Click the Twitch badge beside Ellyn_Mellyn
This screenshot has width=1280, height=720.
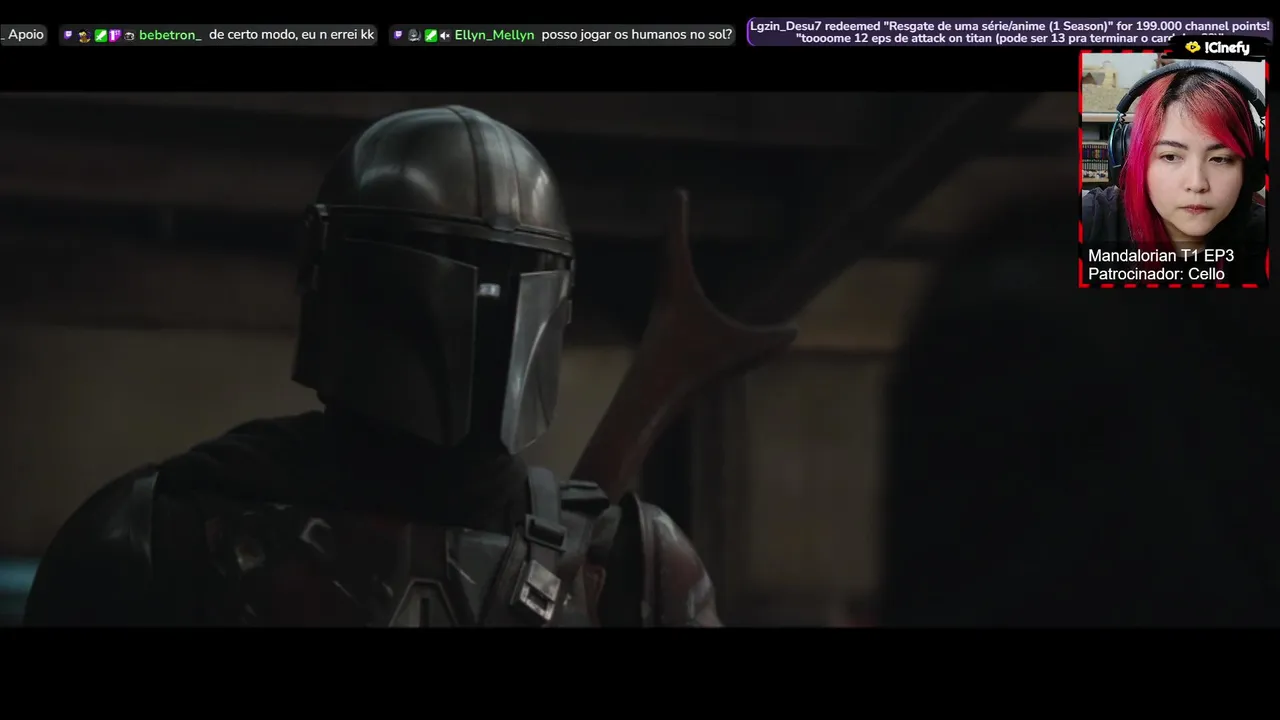[x=398, y=35]
